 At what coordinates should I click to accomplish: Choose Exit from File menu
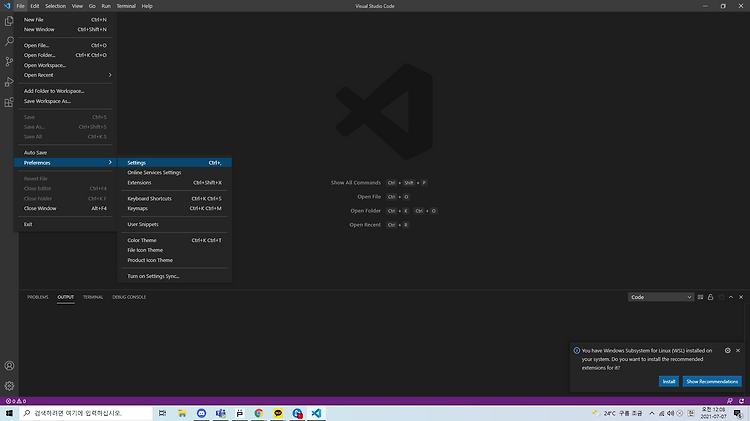point(65,224)
